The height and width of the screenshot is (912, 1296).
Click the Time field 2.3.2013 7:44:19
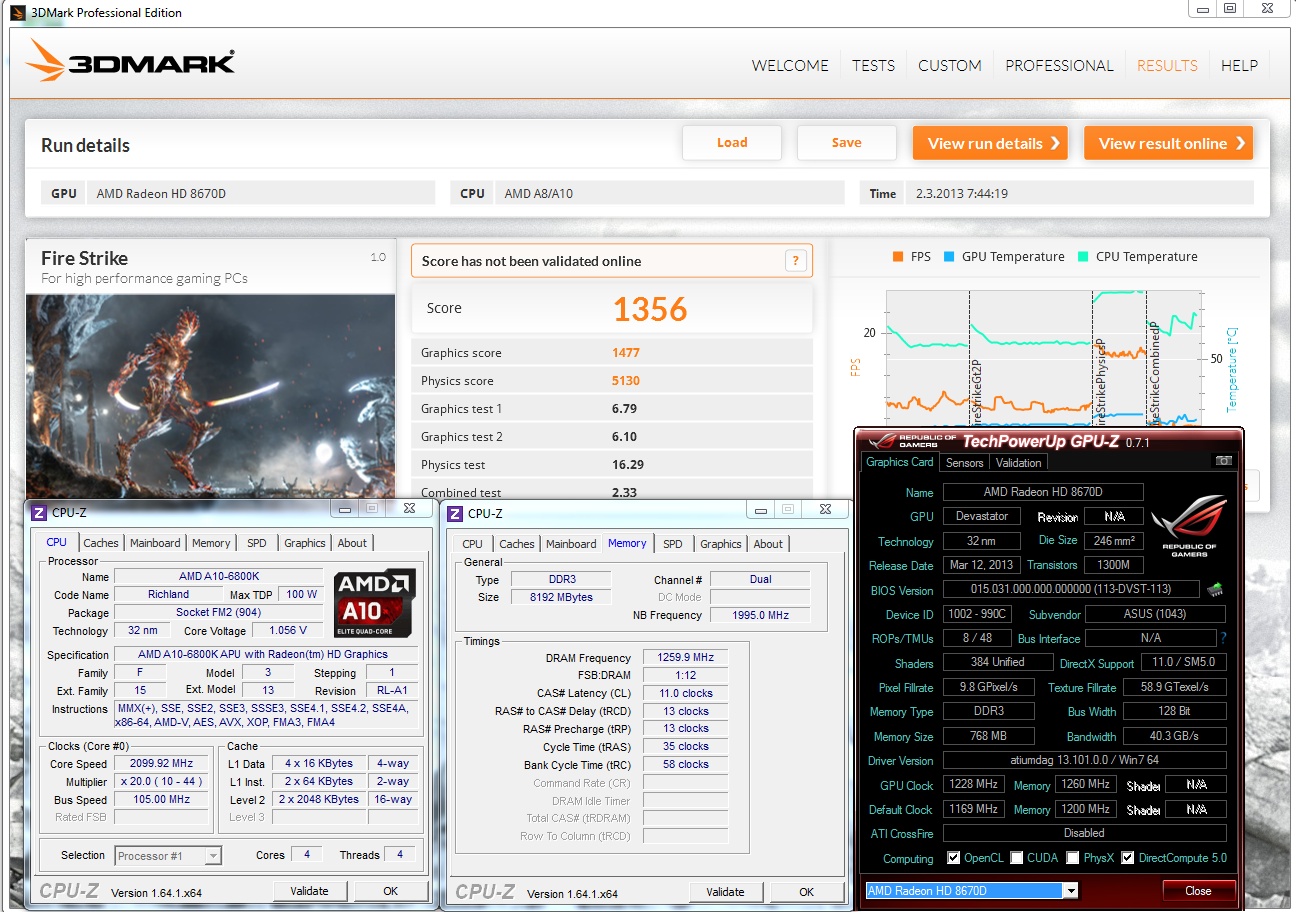click(1079, 194)
